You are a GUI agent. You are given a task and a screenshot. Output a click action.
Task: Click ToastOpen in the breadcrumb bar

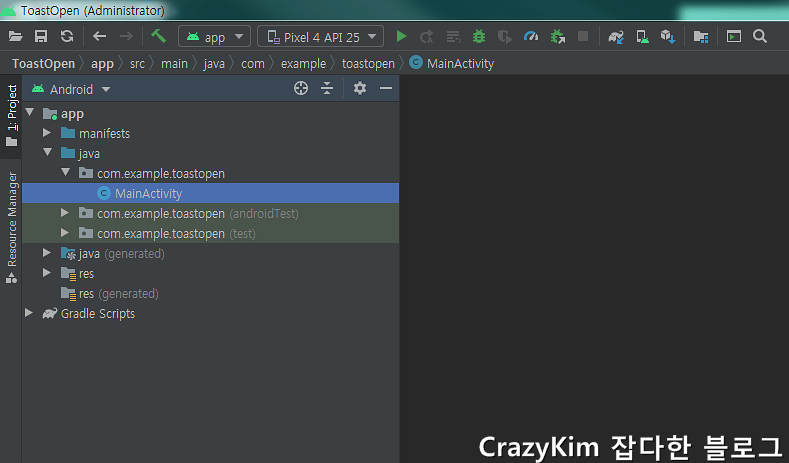point(43,63)
